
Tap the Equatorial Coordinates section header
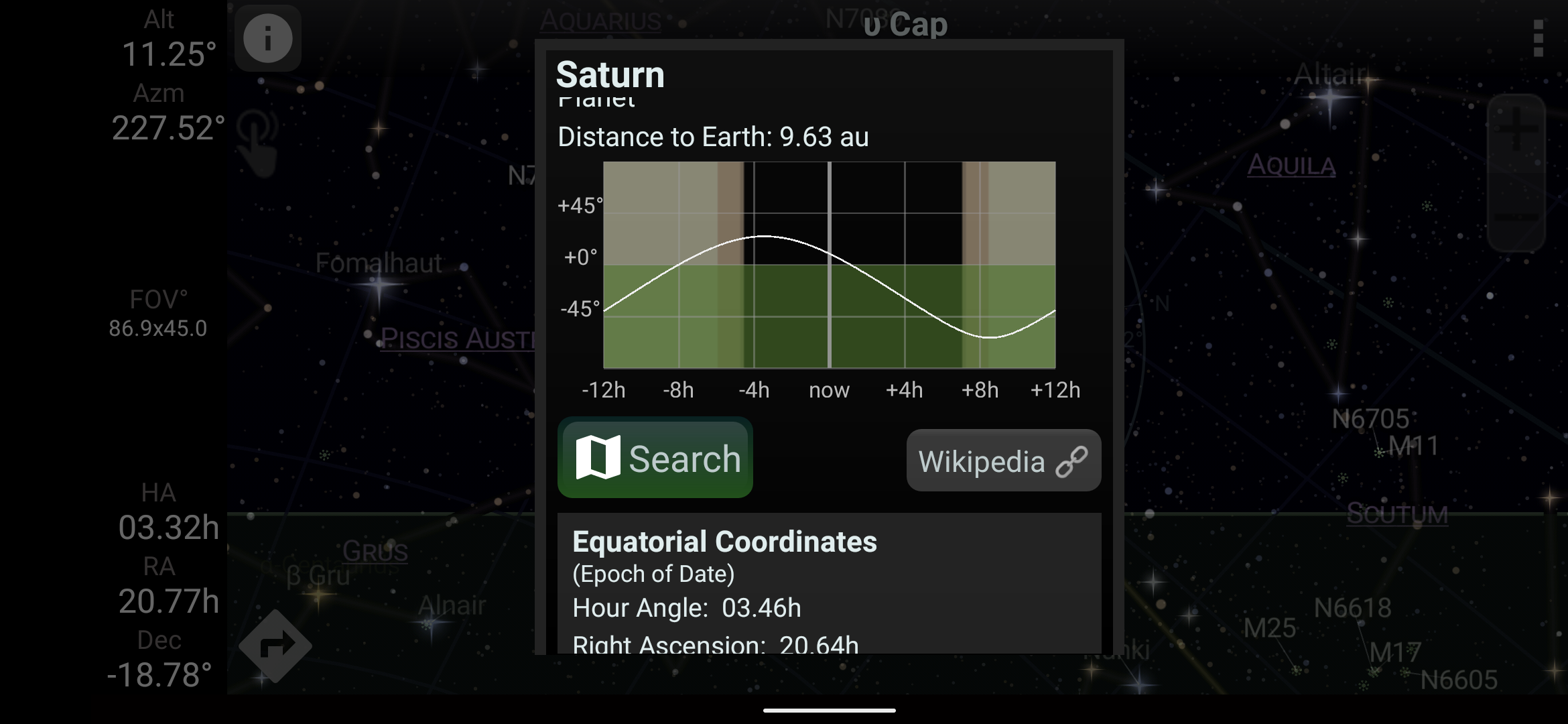(x=724, y=542)
